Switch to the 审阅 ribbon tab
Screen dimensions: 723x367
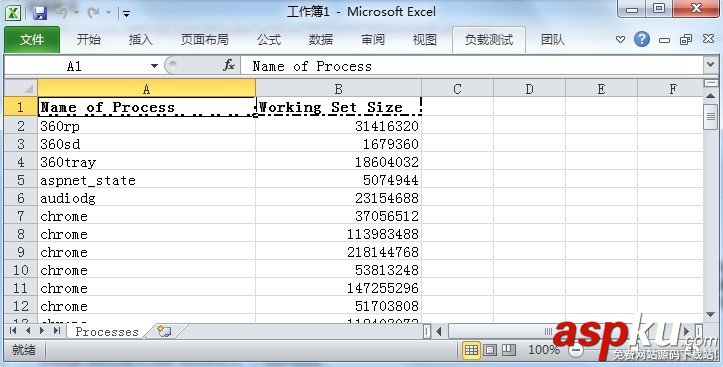point(373,40)
